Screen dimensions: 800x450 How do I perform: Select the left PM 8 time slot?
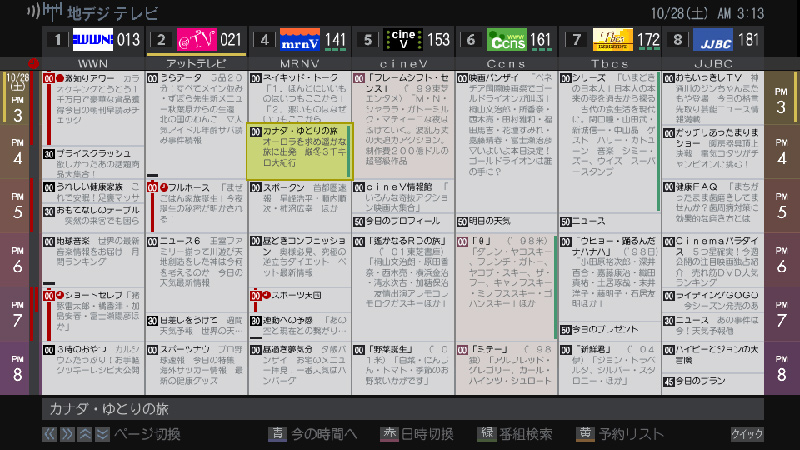coord(17,368)
